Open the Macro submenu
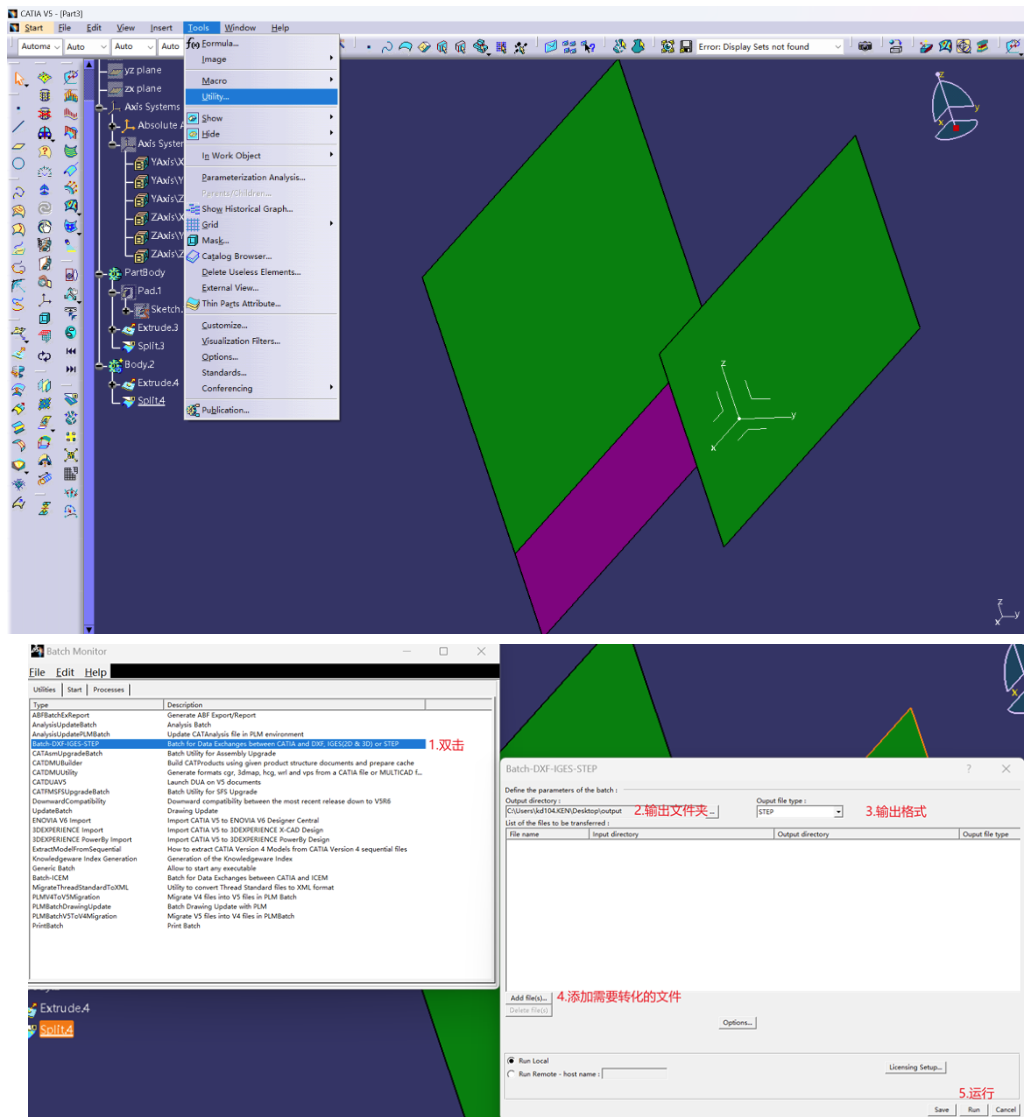 [x=261, y=80]
